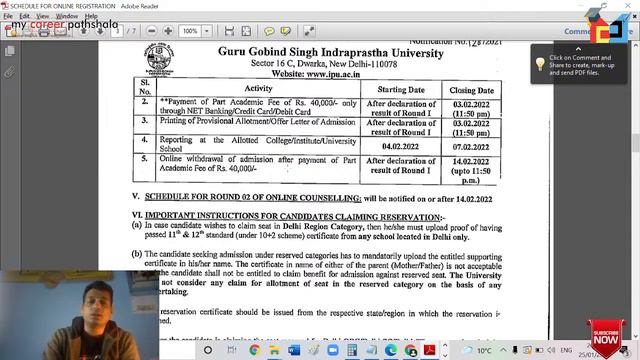Click 'SCHEDULE FOR ROUND 02 OF ONLINE COUNSELLING' heading

(x=253, y=198)
